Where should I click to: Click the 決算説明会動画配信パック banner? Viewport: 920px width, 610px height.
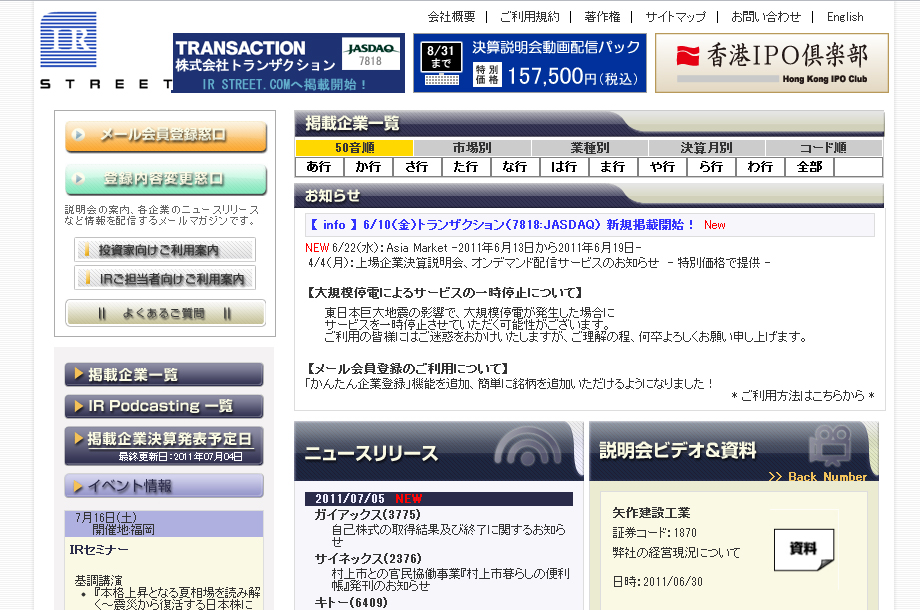tap(529, 62)
